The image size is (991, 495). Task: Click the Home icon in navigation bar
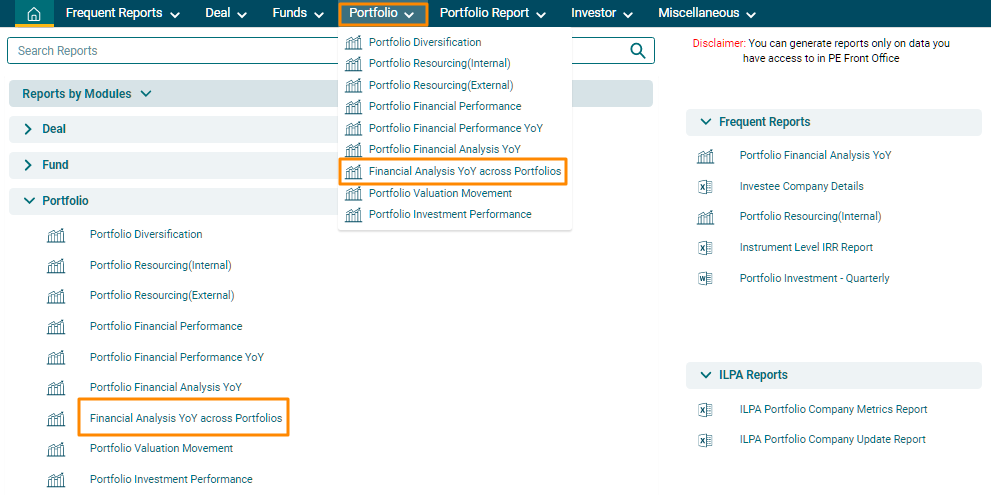coord(33,14)
